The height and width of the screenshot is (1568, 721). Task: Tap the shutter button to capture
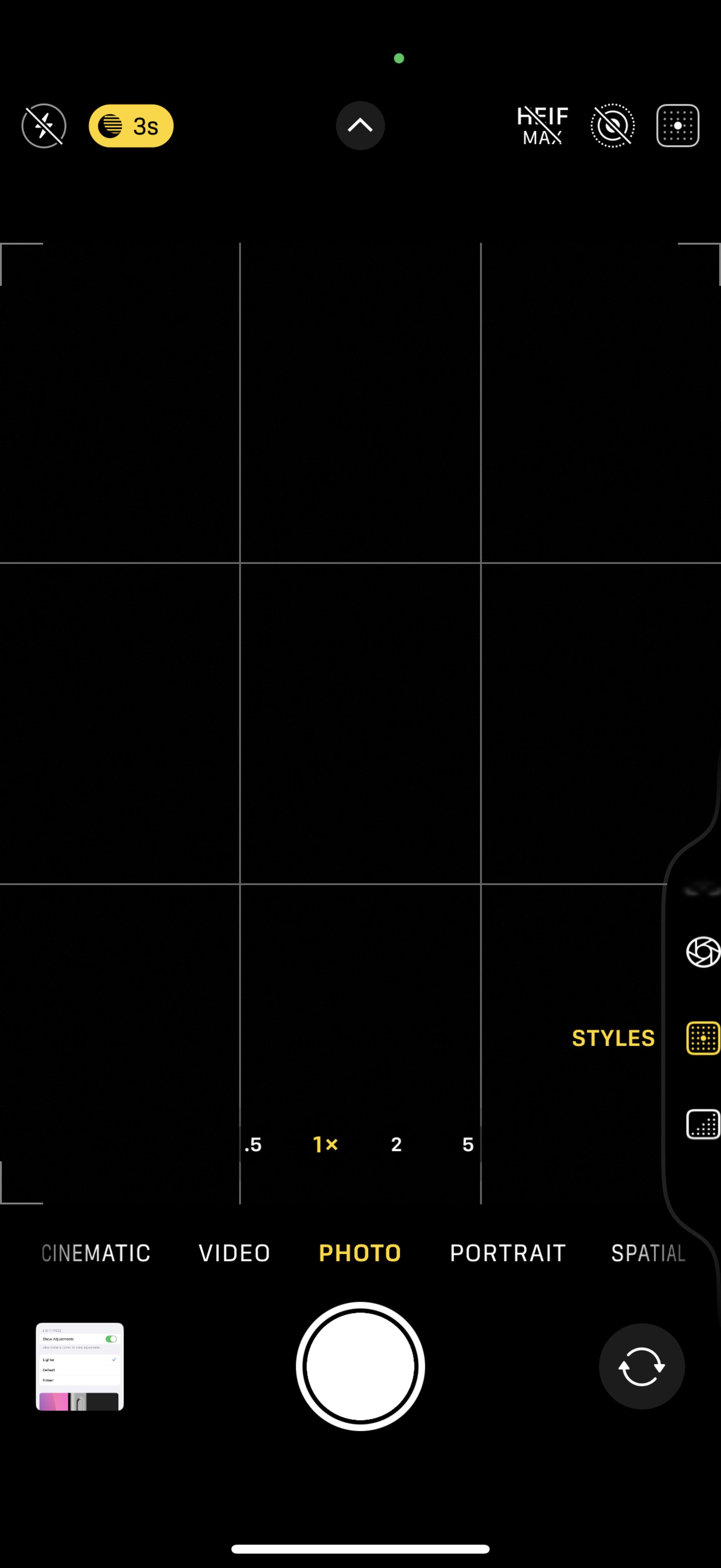[x=360, y=1366]
